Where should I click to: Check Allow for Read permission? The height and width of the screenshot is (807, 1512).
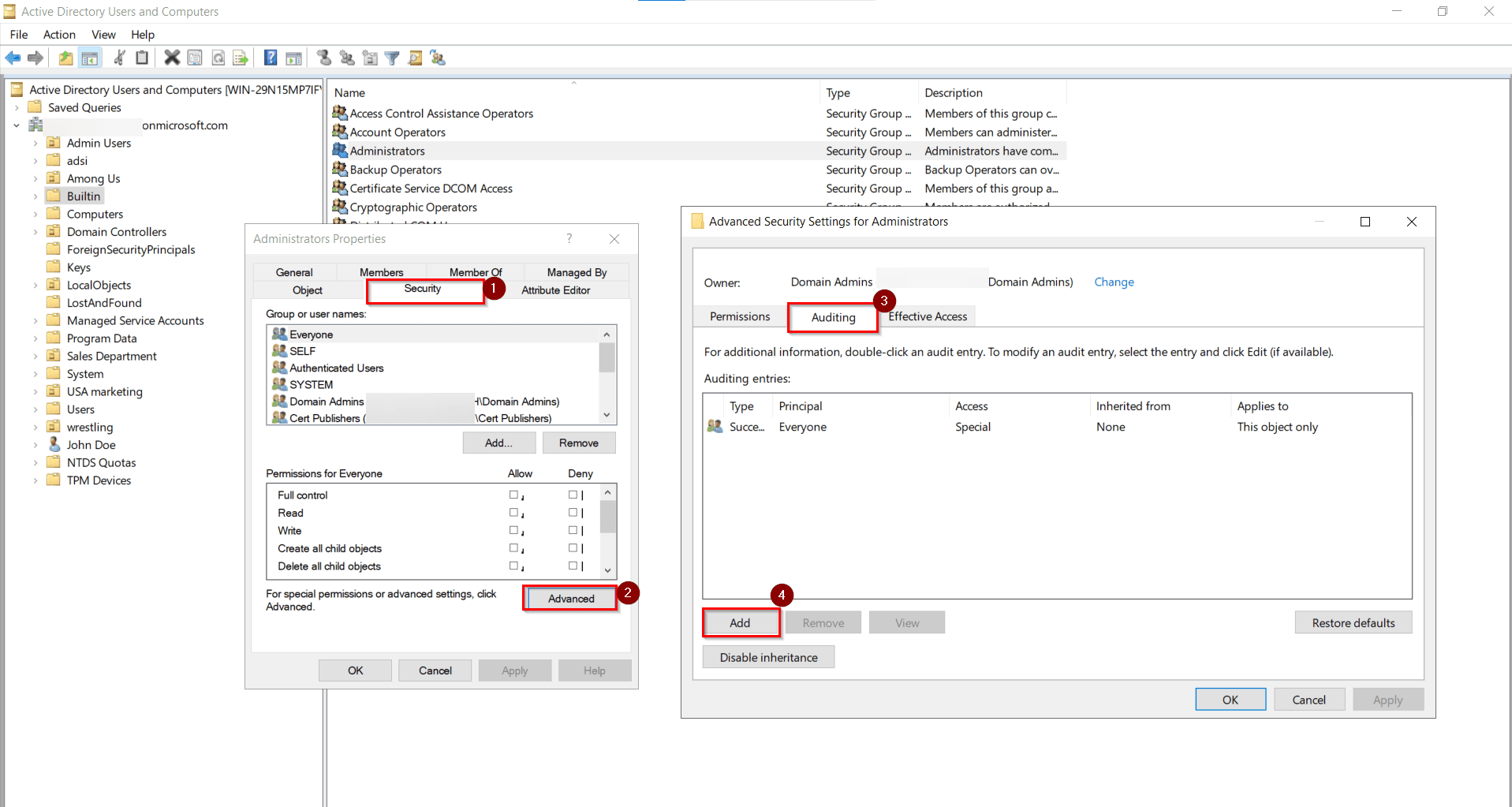[x=514, y=513]
